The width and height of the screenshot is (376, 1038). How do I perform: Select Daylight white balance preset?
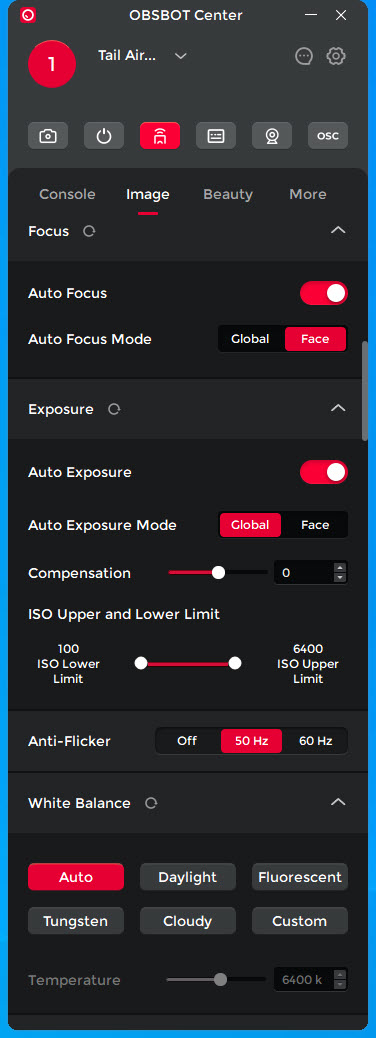click(188, 877)
